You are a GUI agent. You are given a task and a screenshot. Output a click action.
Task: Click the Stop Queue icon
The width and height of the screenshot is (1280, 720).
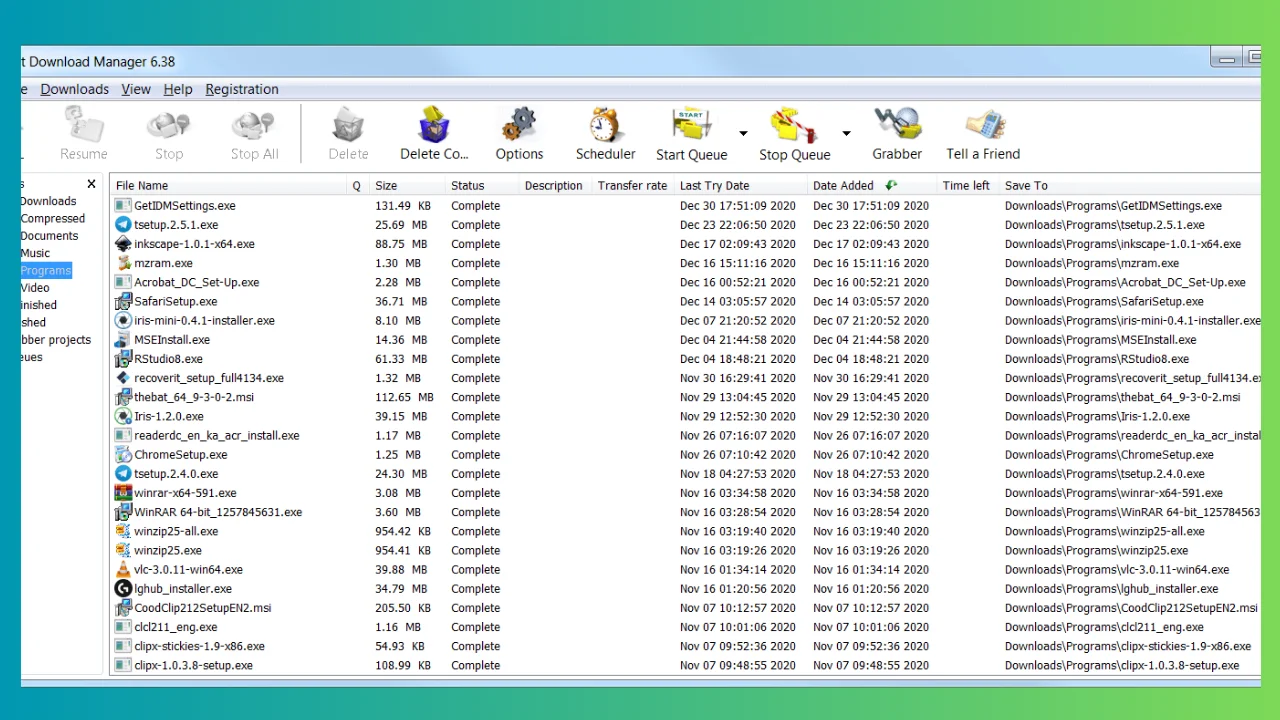tap(794, 124)
